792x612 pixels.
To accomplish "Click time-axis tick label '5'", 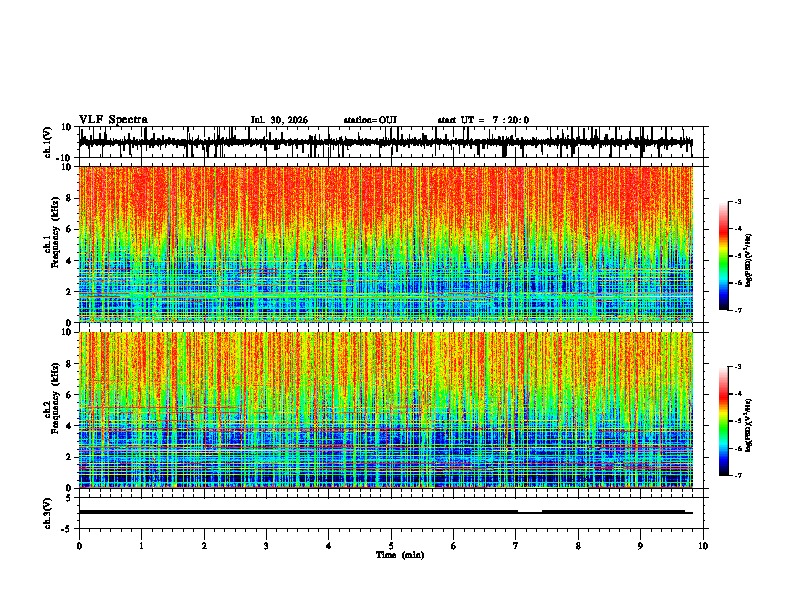I will click(x=391, y=546).
